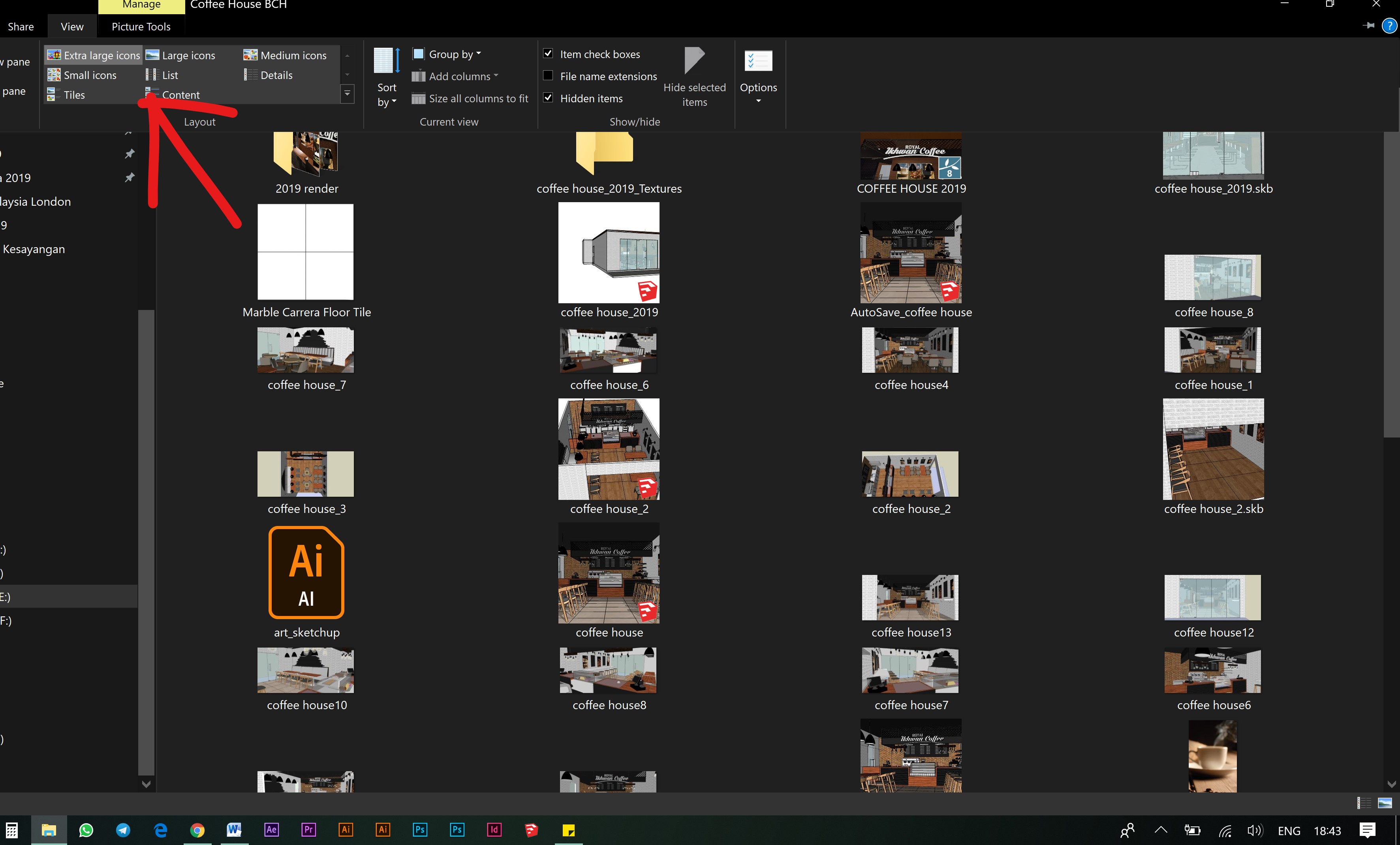Open Premiere Pro taskbar icon
The width and height of the screenshot is (1400, 845).
[x=308, y=830]
